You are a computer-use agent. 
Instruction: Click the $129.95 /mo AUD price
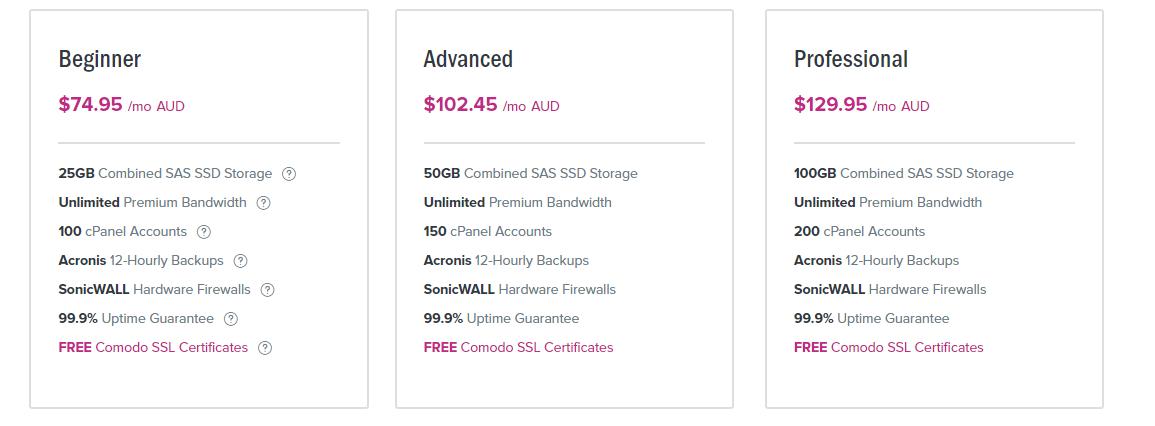point(862,105)
